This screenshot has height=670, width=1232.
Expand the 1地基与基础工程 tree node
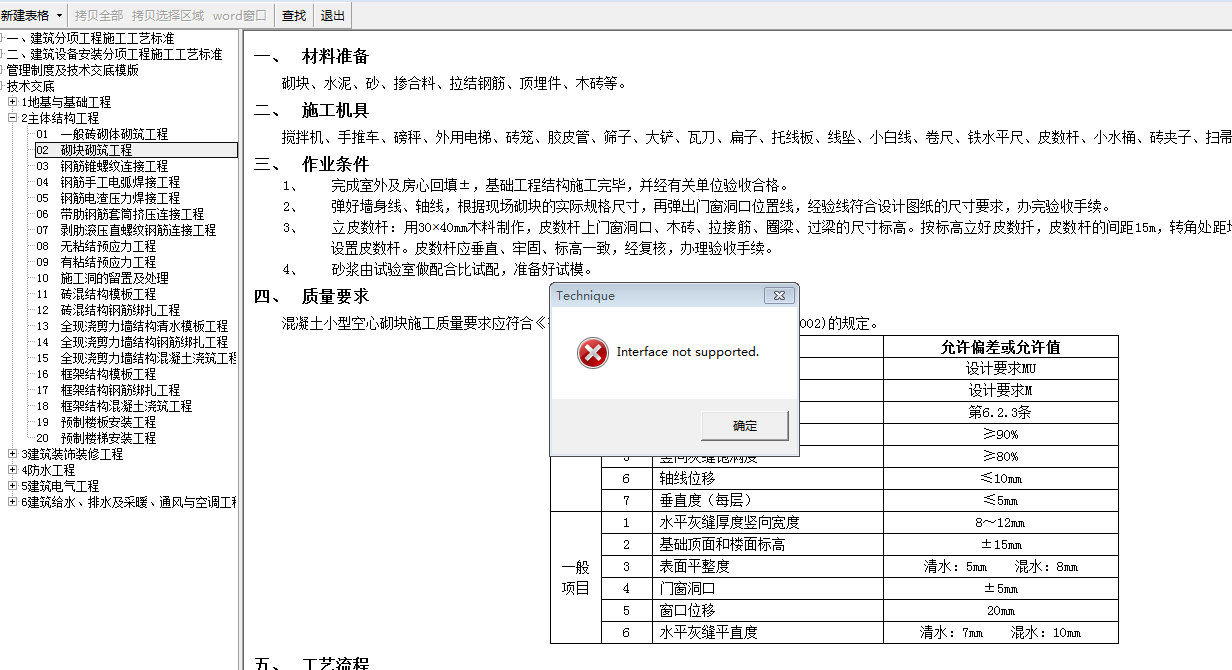(12, 102)
